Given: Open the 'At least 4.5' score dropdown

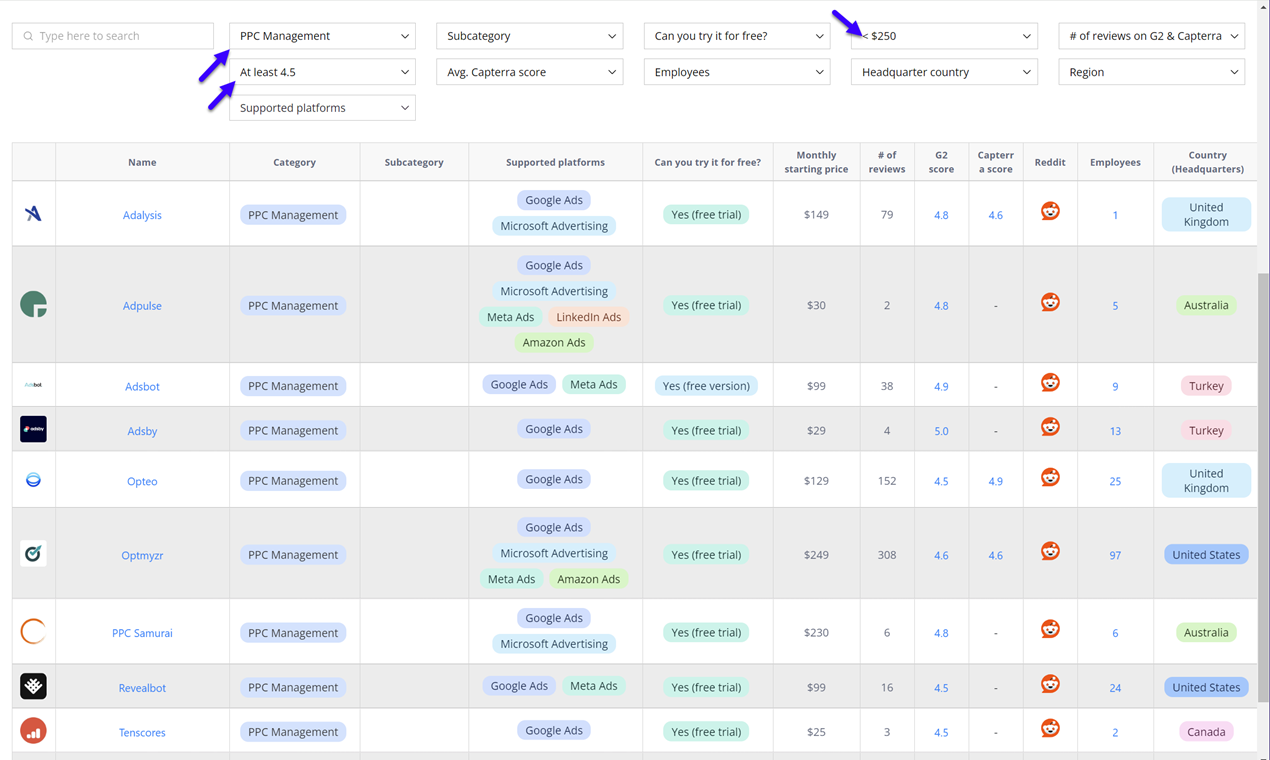Looking at the screenshot, I should tap(322, 72).
